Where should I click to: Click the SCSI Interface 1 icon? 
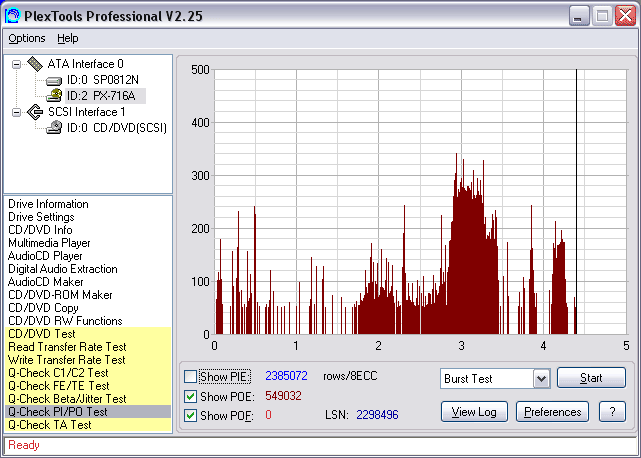click(35, 112)
